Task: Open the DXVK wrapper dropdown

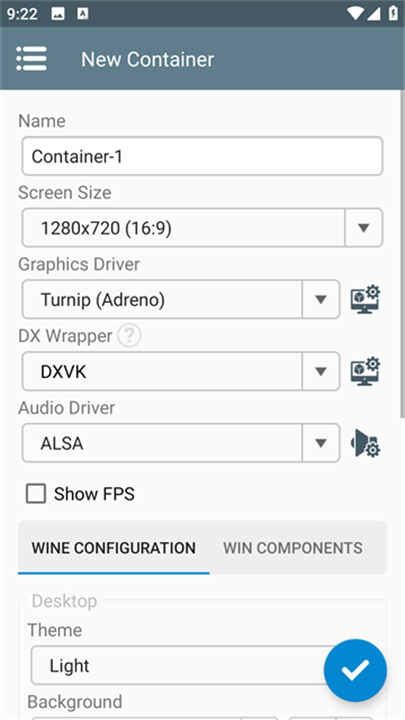Action: (181, 371)
